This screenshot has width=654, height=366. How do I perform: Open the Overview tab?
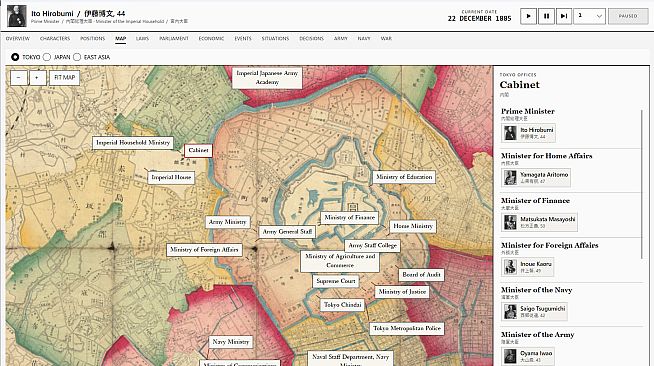pos(18,38)
